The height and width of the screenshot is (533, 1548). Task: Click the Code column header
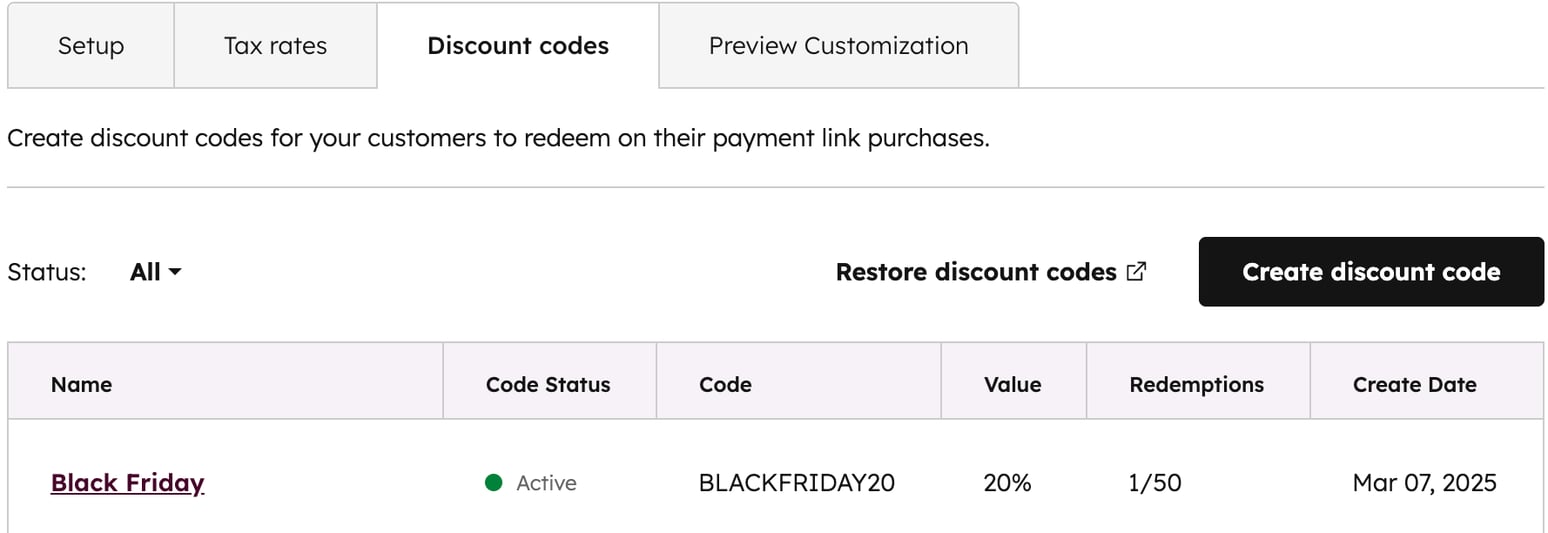tap(725, 385)
